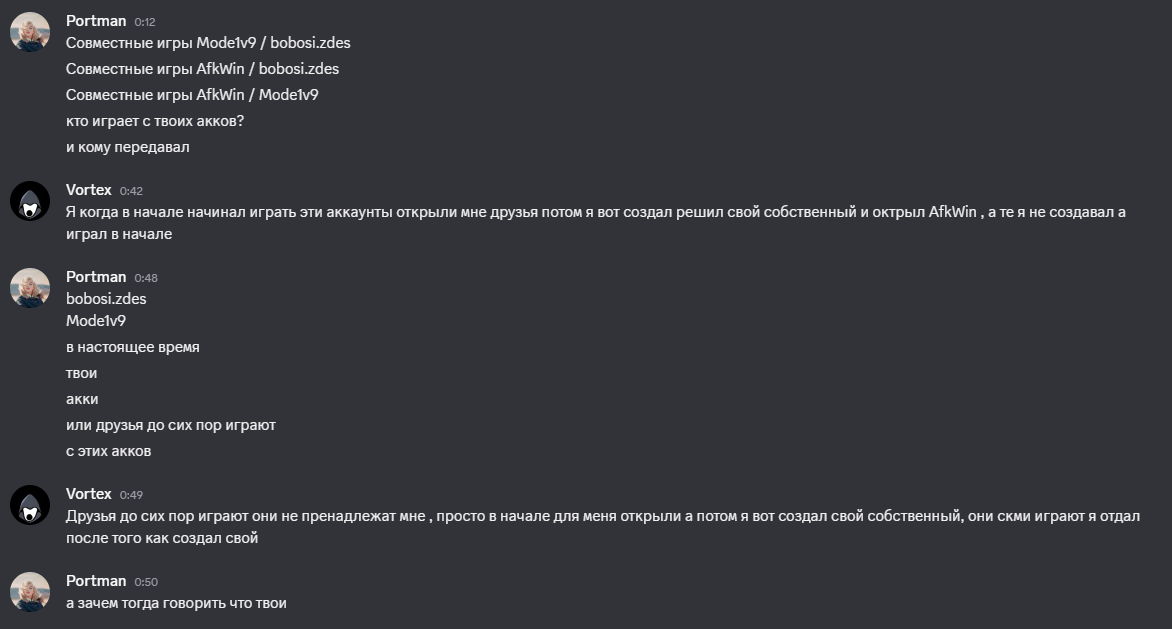Click Portman's avatar on the 0:48 message
The height and width of the screenshot is (629, 1172).
pos(30,288)
